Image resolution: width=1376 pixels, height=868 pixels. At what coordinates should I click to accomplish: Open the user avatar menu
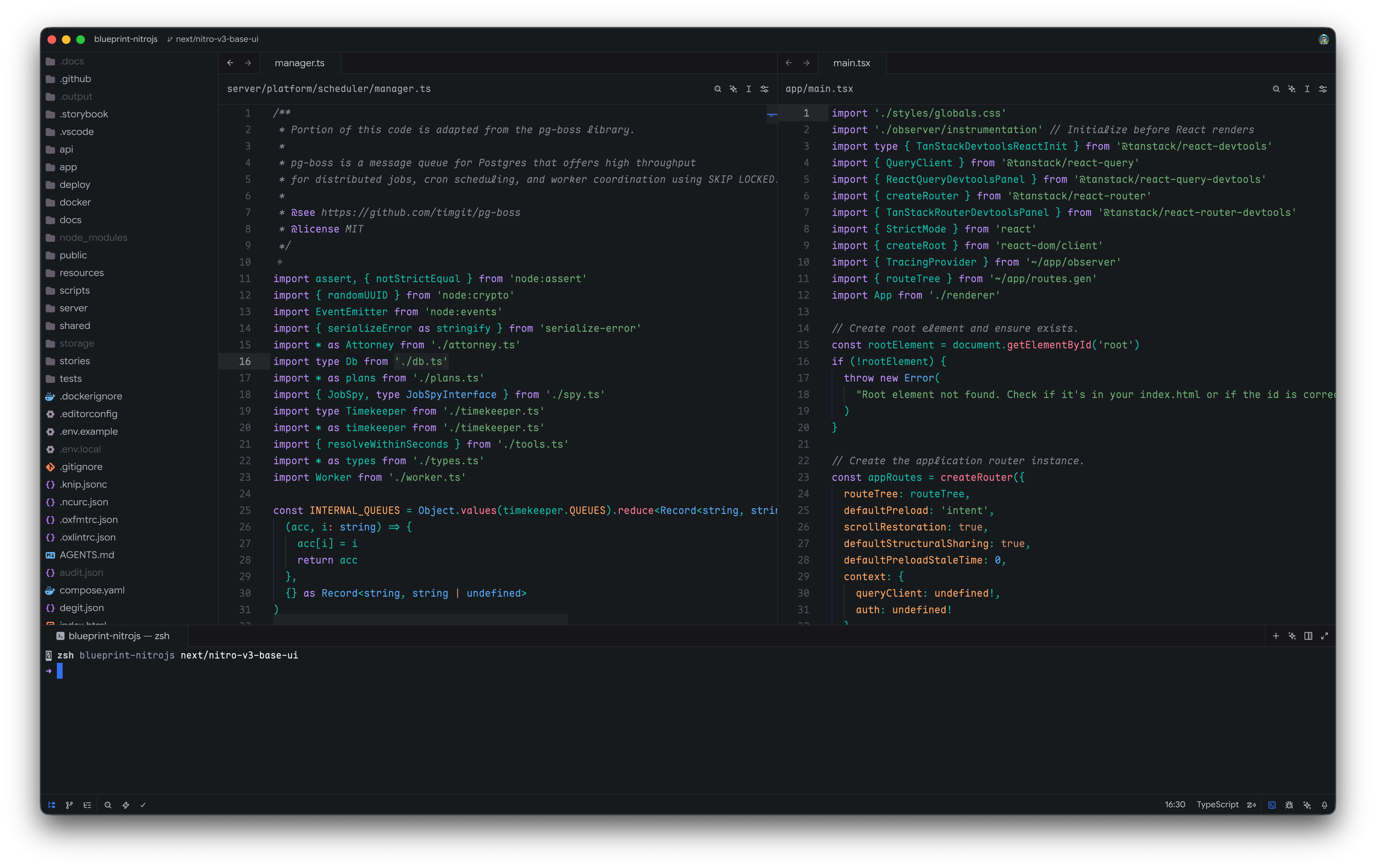[x=1323, y=39]
